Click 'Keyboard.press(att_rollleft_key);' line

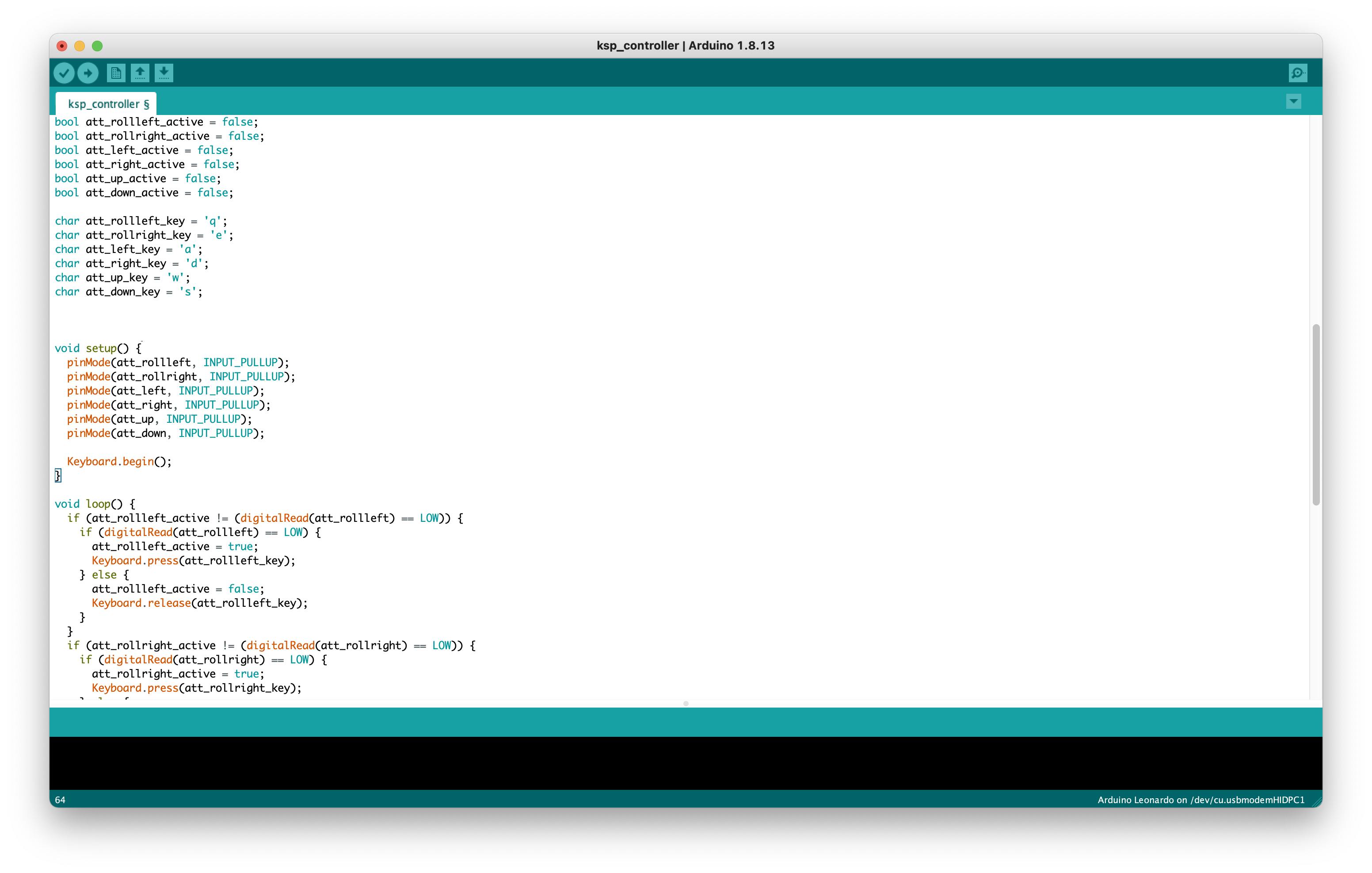coord(194,560)
